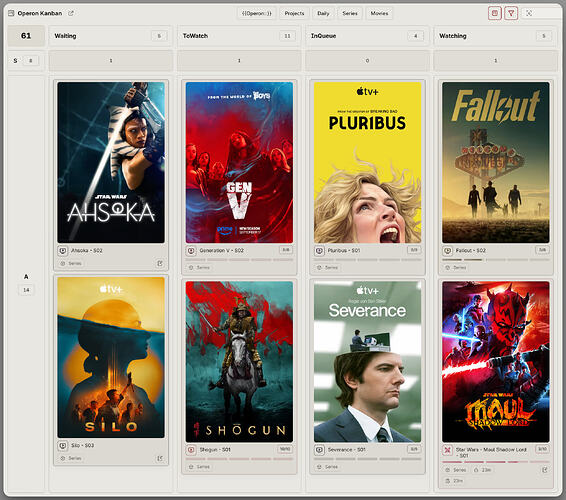Click the status icon beside Generation V - S02
566x500 pixels.
point(191,251)
